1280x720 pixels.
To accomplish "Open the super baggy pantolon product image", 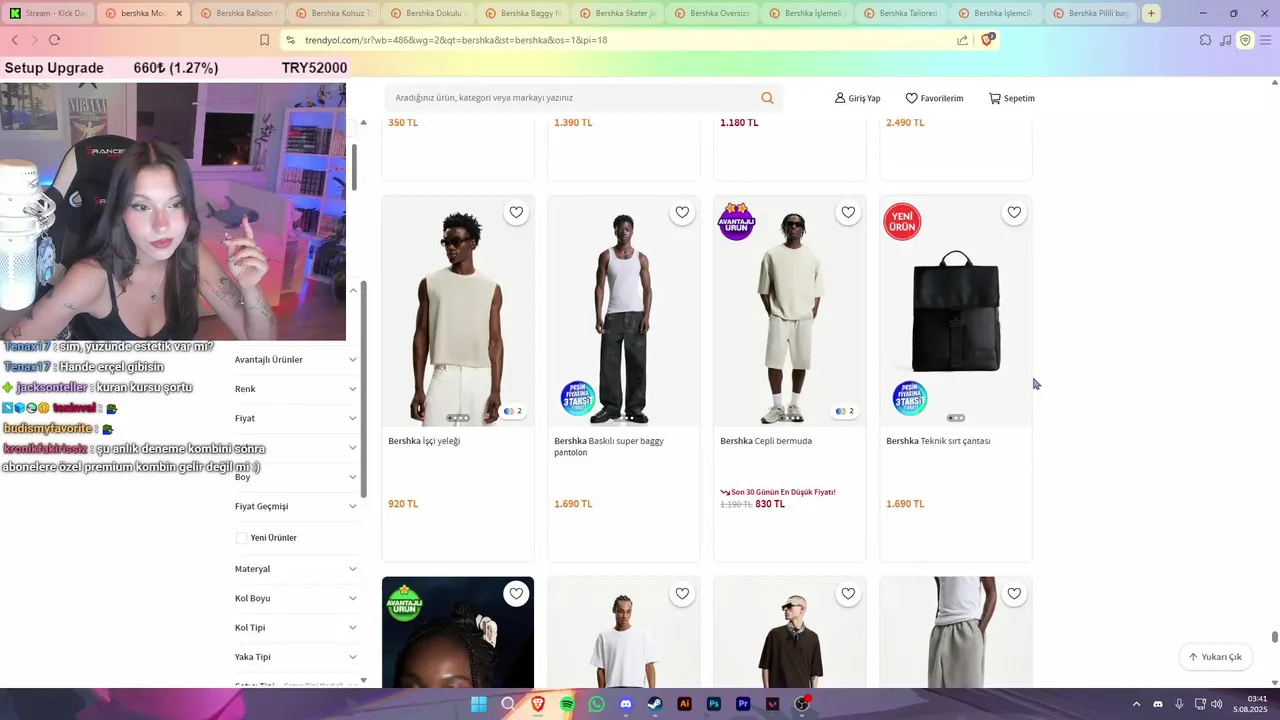I will point(624,311).
